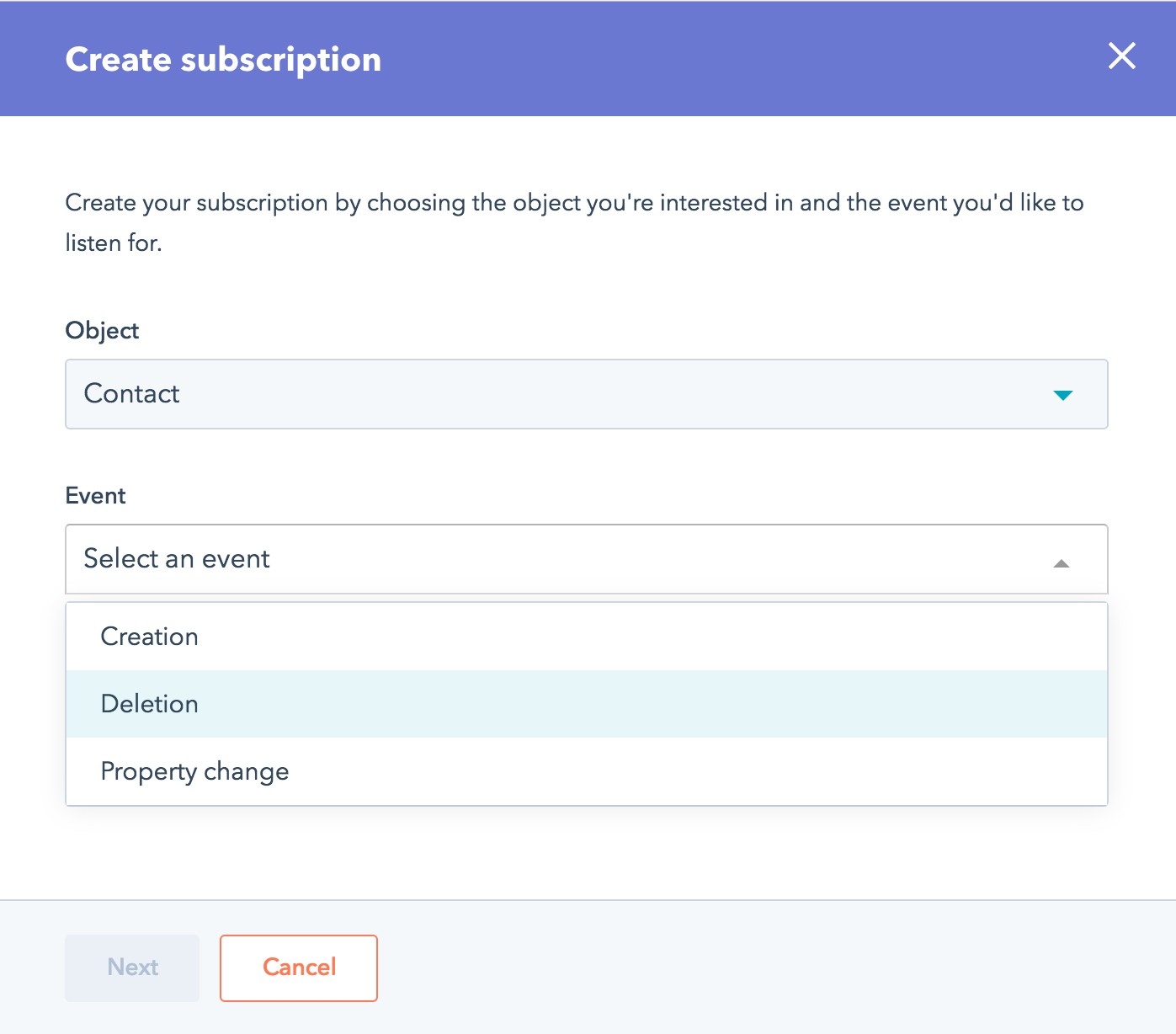Click the blank area below the Event options list
Image resolution: width=1176 pixels, height=1034 pixels.
tap(586, 852)
